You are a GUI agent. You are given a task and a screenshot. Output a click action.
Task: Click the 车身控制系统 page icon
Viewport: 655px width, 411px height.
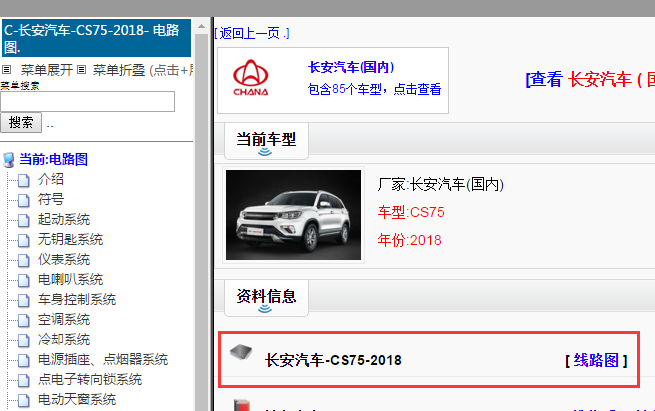coord(24,300)
